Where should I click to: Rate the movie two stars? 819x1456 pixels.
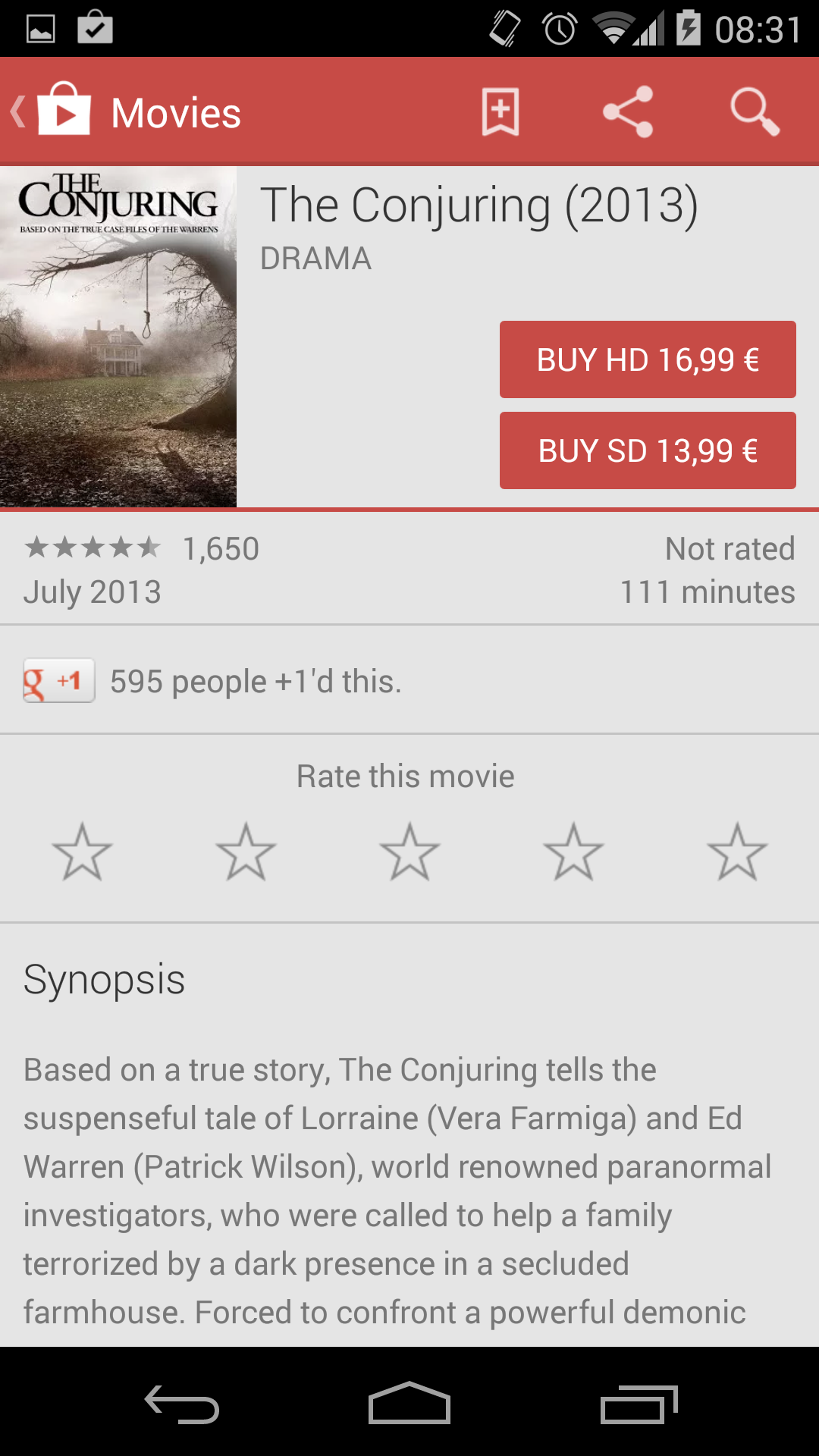coord(246,852)
